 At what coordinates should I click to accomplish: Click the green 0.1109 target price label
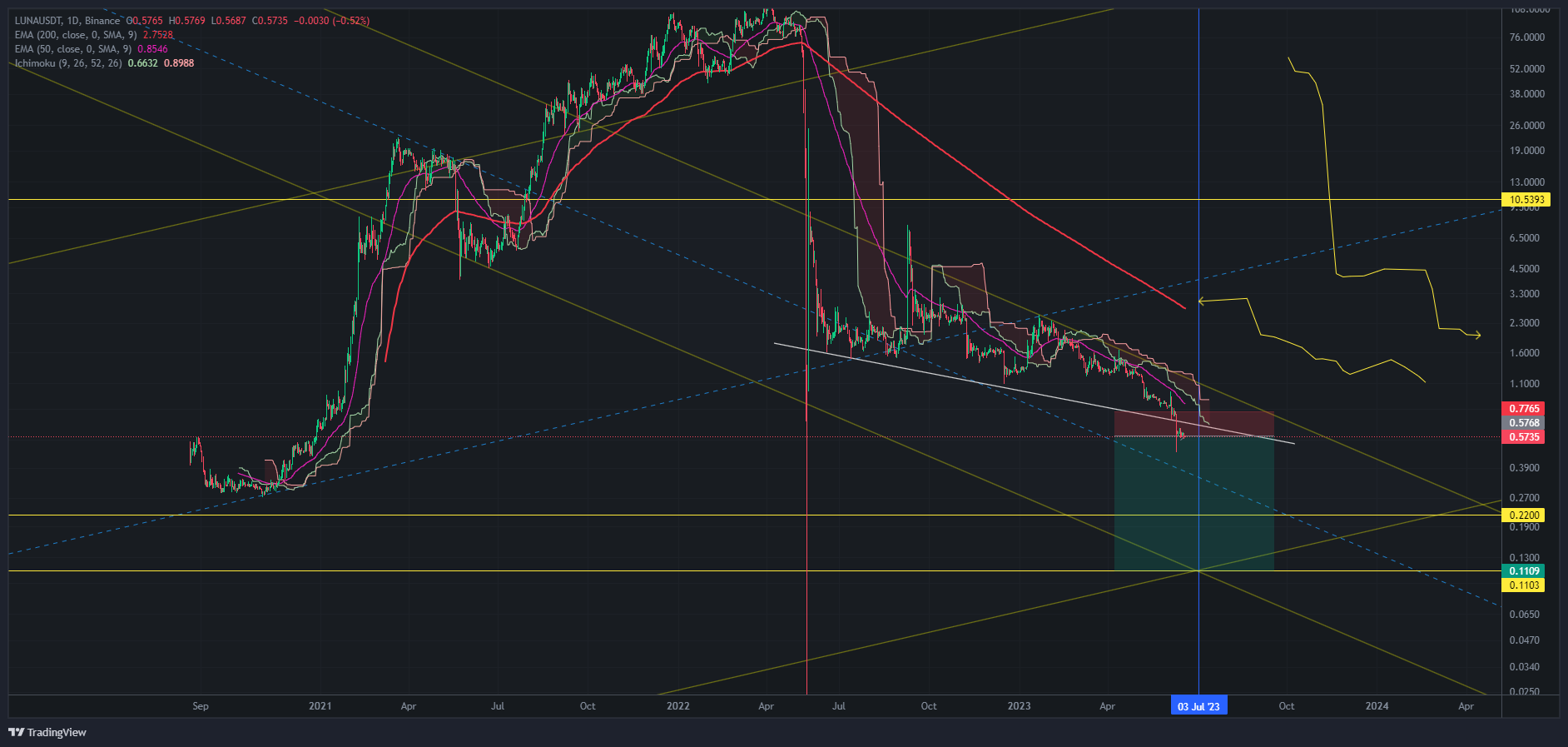pos(1523,571)
